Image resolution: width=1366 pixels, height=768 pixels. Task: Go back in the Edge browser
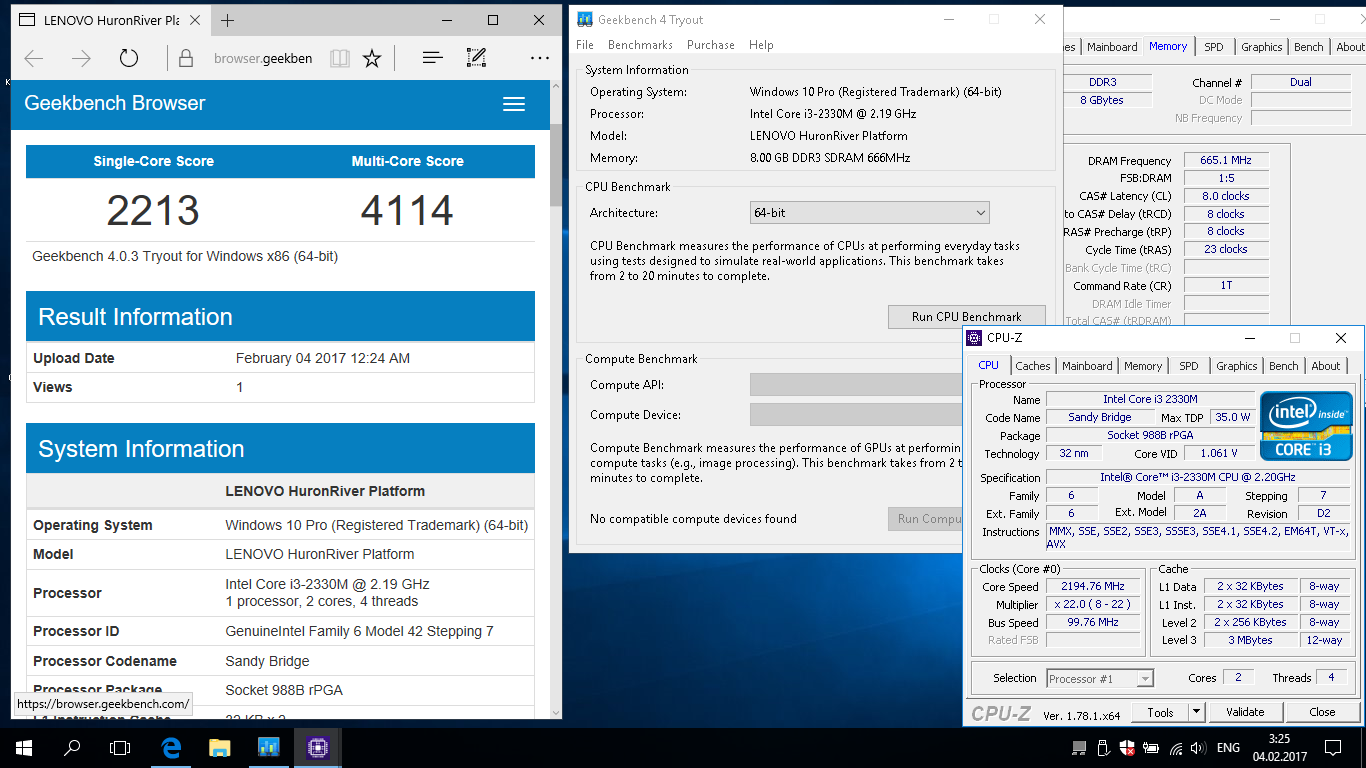tap(34, 59)
